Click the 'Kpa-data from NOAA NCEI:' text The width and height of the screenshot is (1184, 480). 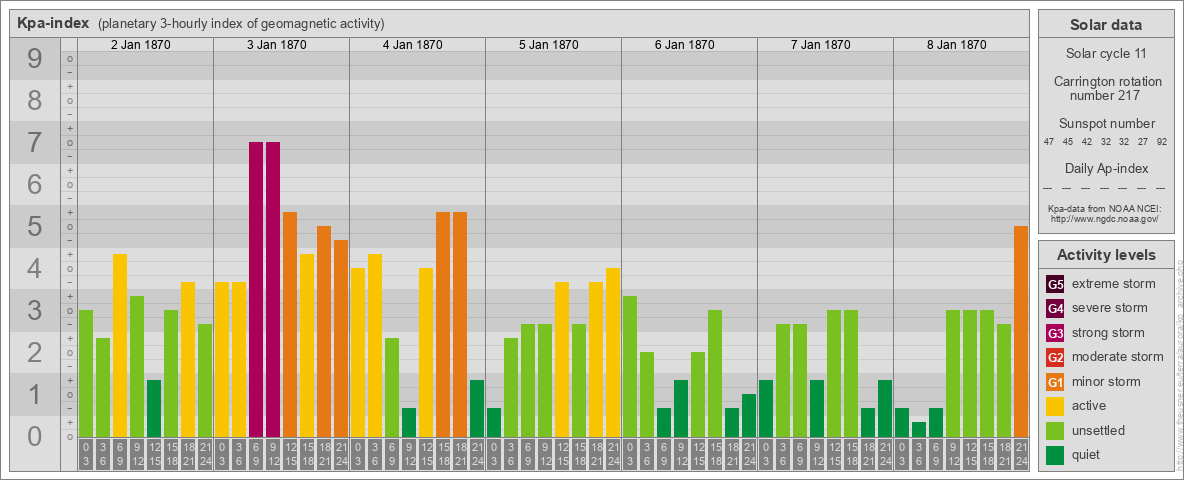[1105, 208]
